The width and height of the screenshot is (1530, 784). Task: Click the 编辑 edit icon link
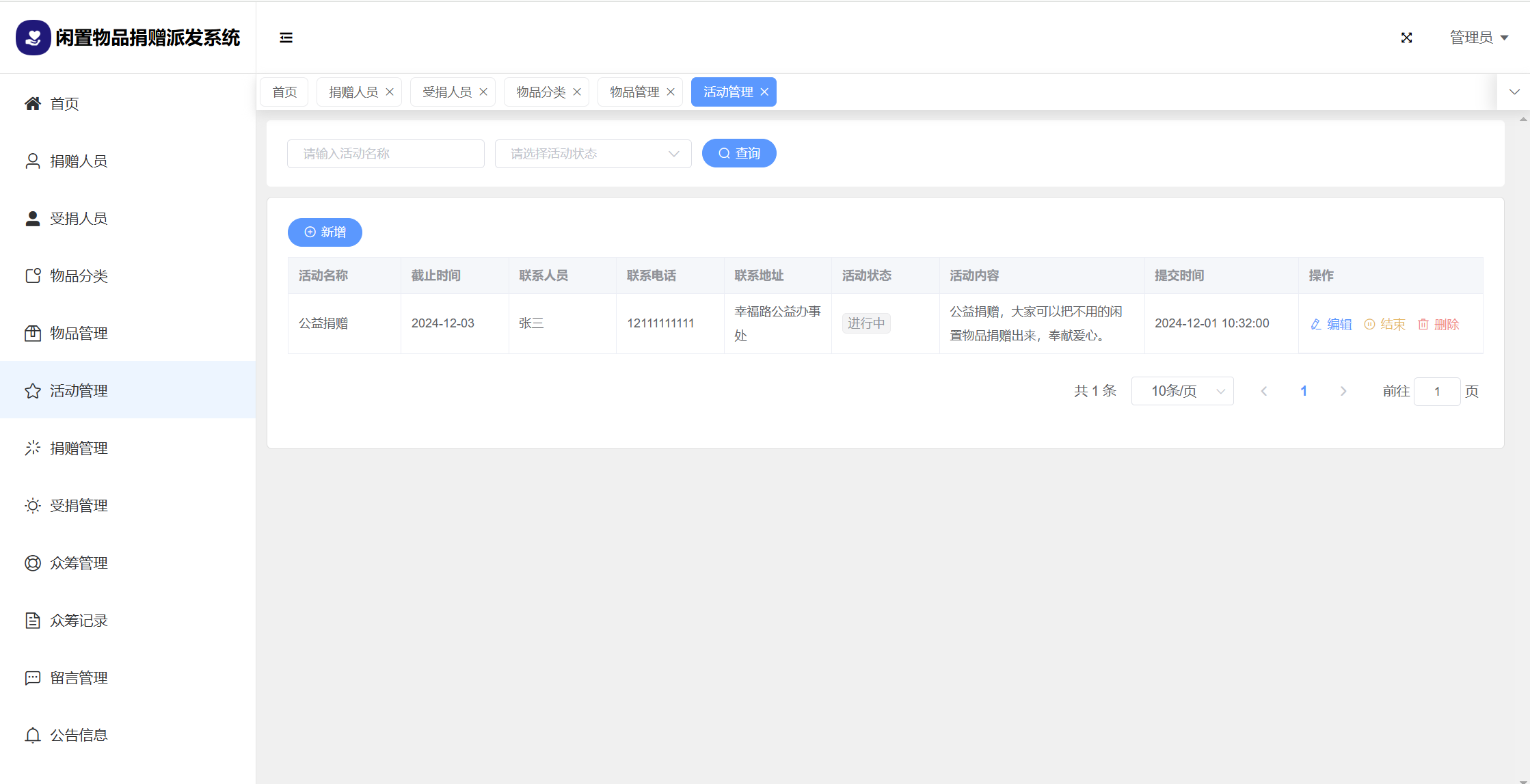pos(1331,325)
